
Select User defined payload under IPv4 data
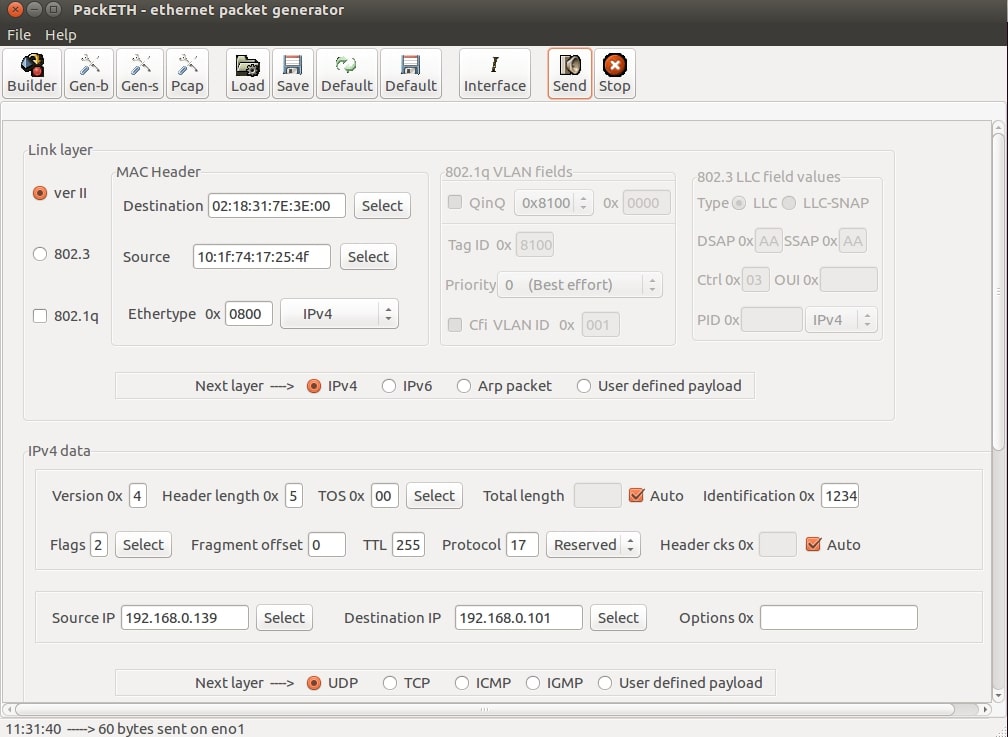(605, 683)
